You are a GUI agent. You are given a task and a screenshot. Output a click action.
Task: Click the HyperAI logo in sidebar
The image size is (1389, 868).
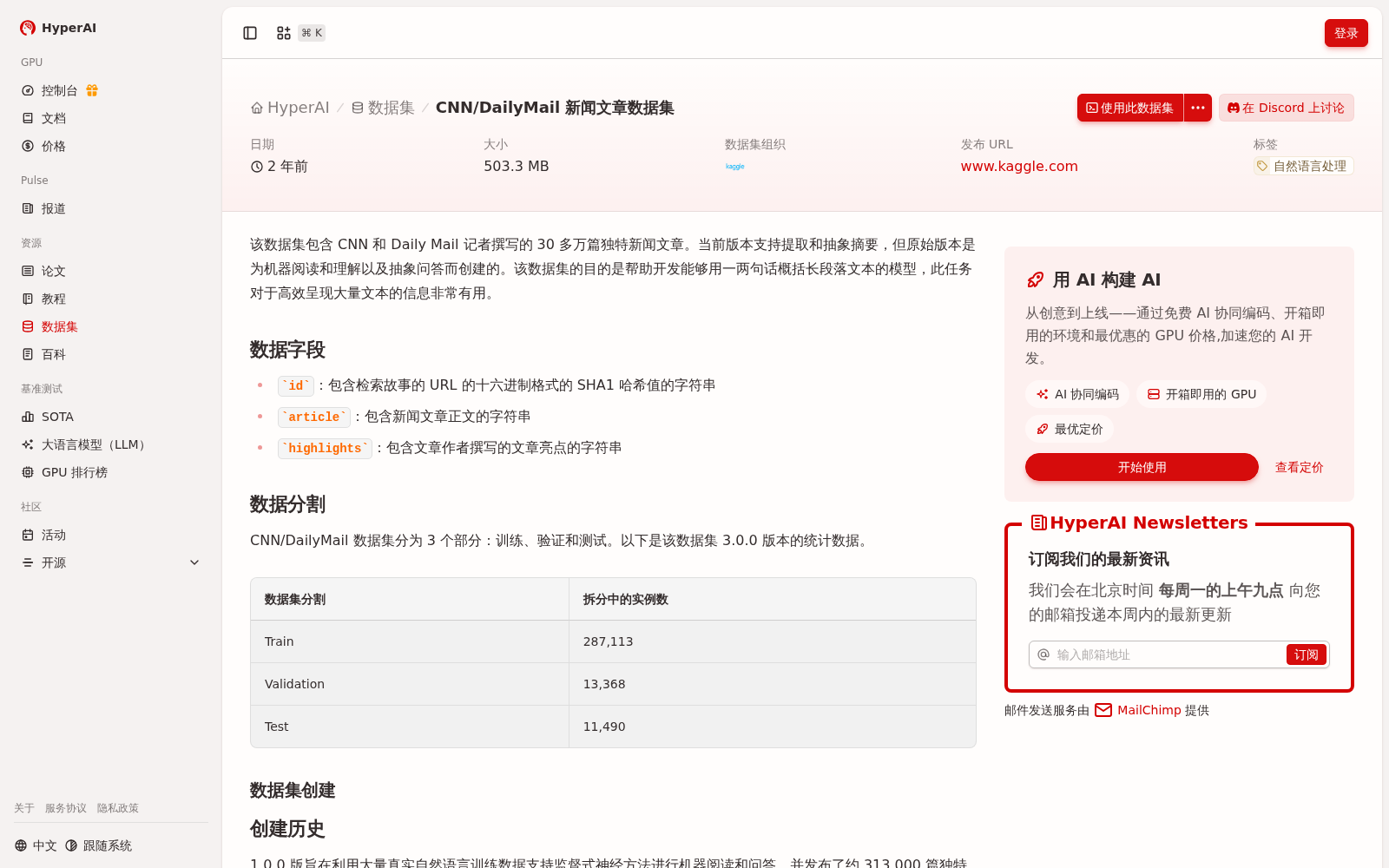58,28
